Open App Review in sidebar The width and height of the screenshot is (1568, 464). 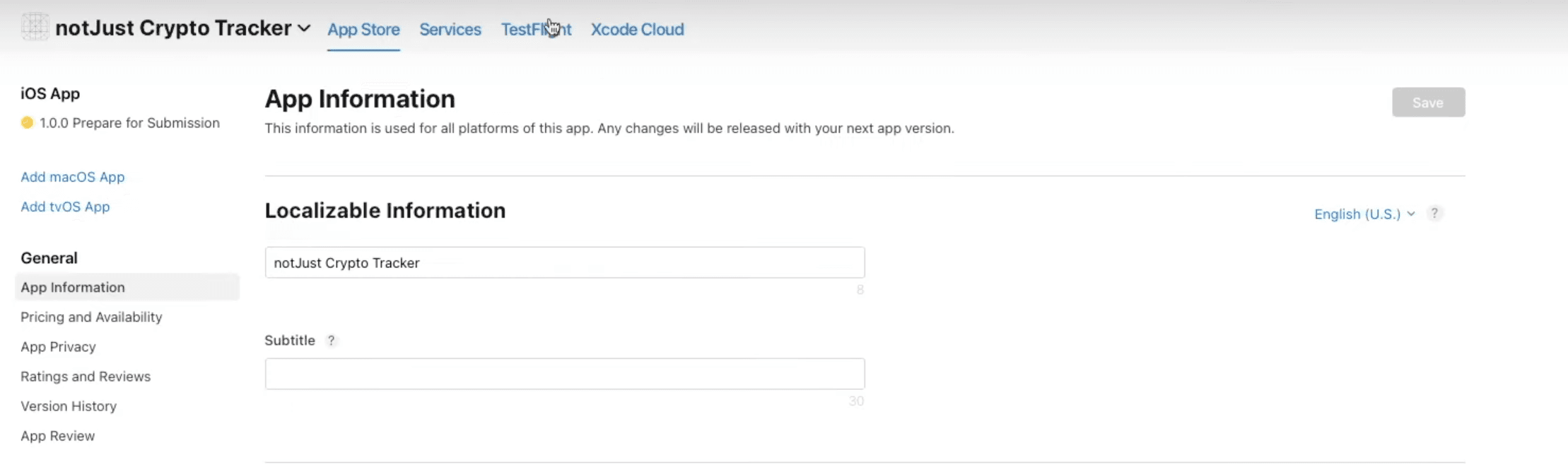[x=57, y=436]
